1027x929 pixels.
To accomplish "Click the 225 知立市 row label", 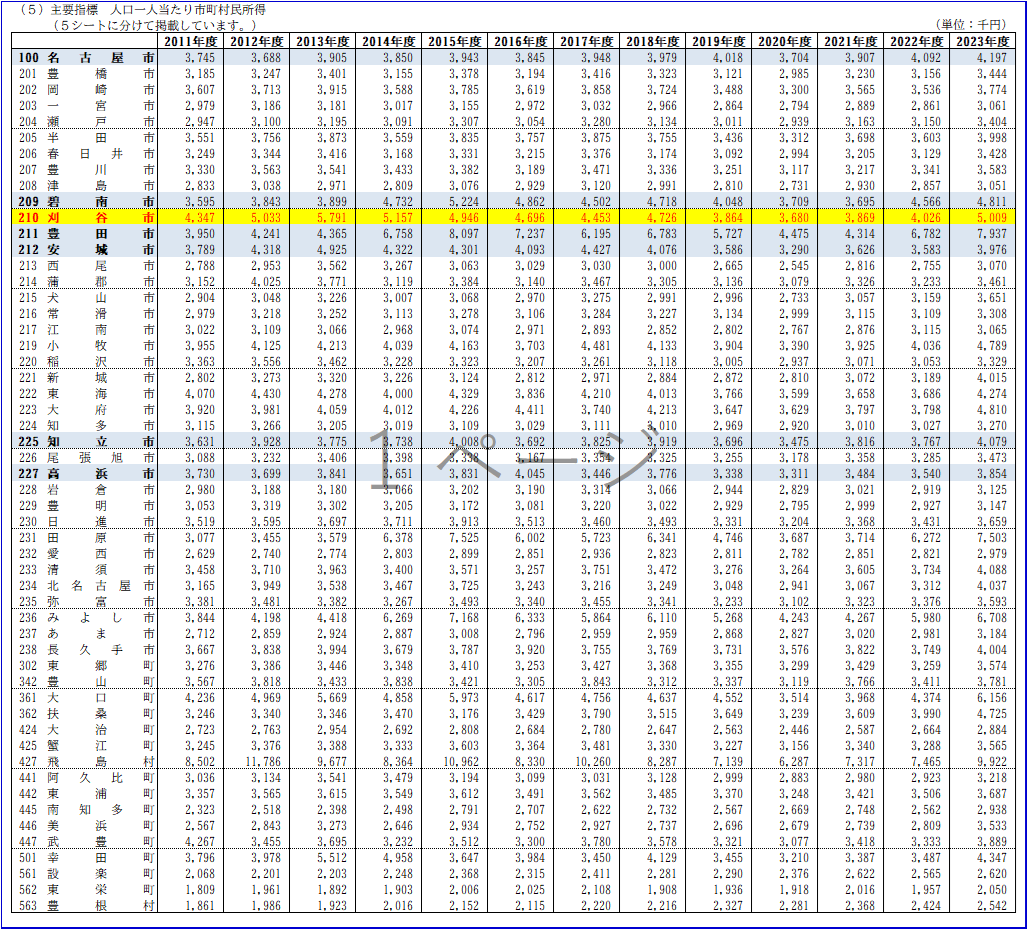I will tap(85, 442).
